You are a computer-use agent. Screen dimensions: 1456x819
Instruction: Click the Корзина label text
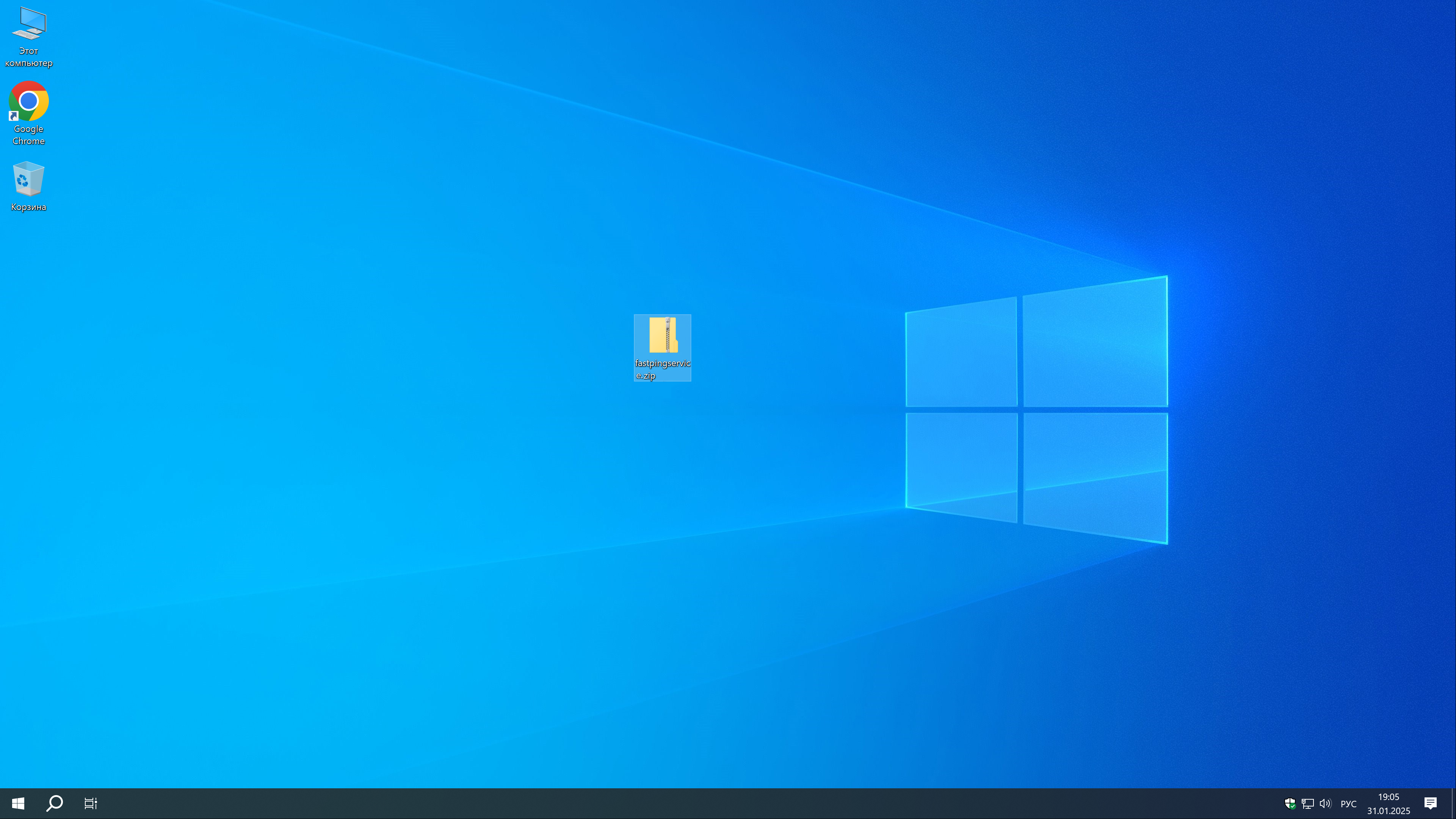(x=28, y=207)
